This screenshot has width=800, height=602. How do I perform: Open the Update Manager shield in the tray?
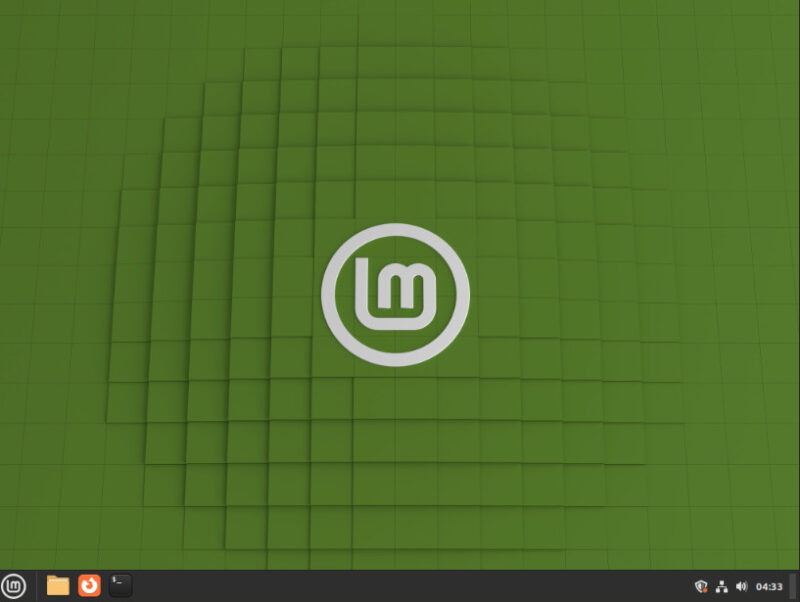tap(701, 586)
